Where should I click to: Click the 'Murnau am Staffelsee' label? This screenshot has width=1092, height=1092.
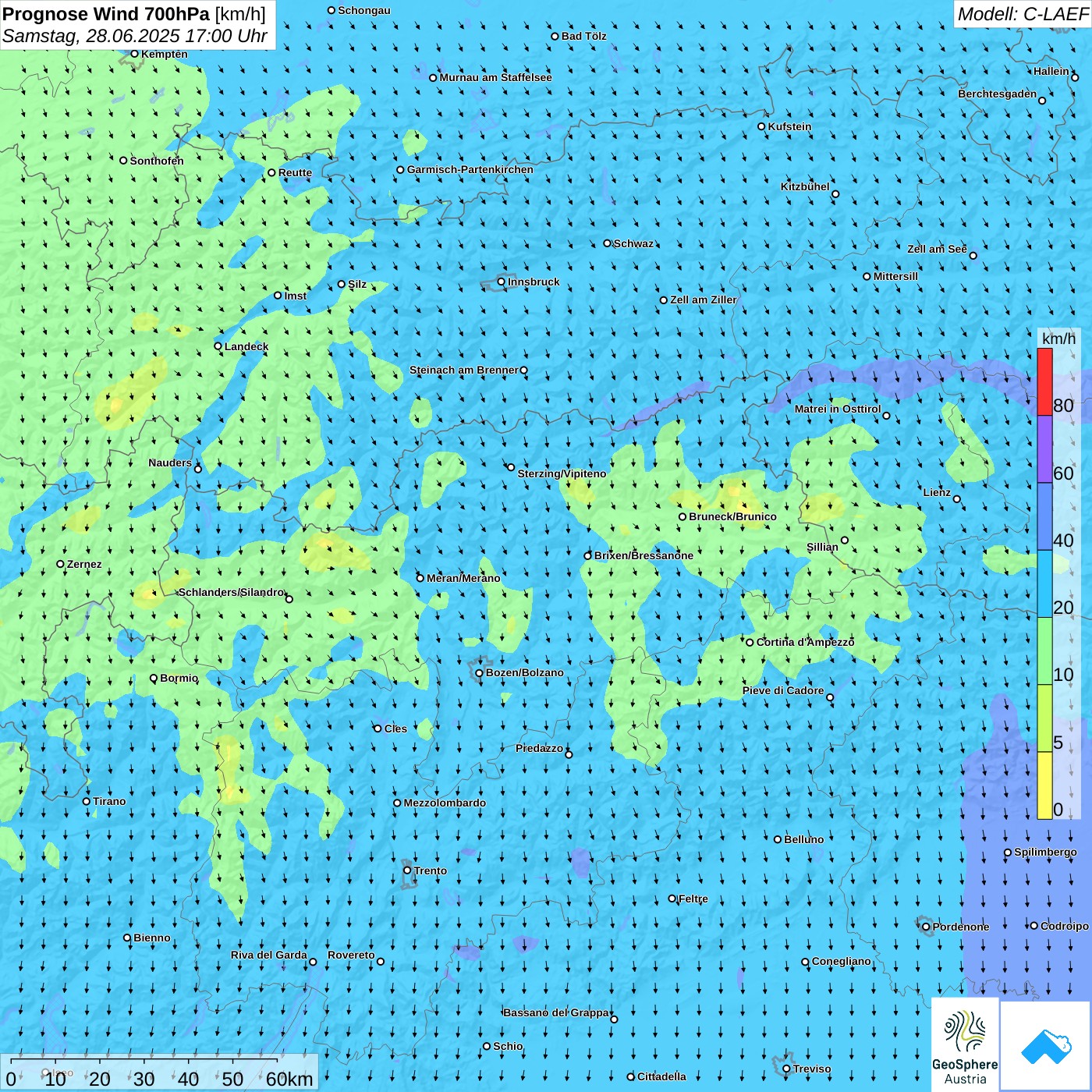pos(495,77)
